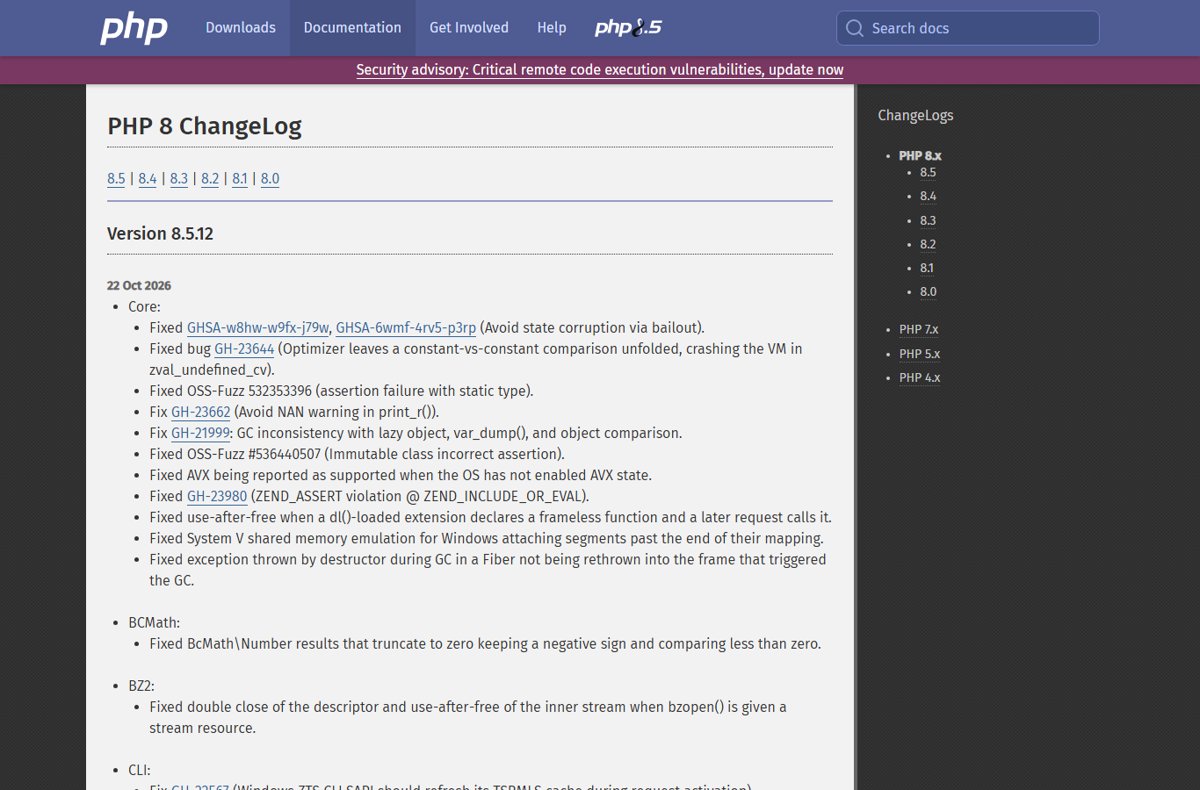The height and width of the screenshot is (790, 1200).
Task: Open issue GH-21999 link
Action: pyautogui.click(x=200, y=433)
